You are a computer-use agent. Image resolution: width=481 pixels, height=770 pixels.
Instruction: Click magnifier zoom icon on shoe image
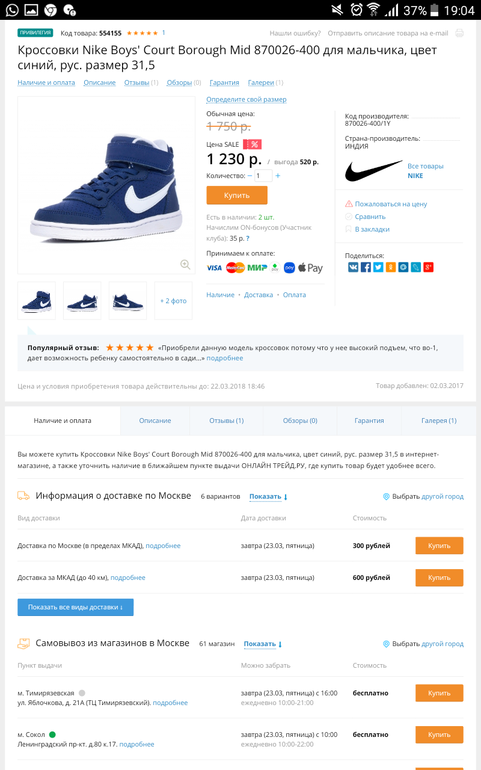[x=185, y=265]
